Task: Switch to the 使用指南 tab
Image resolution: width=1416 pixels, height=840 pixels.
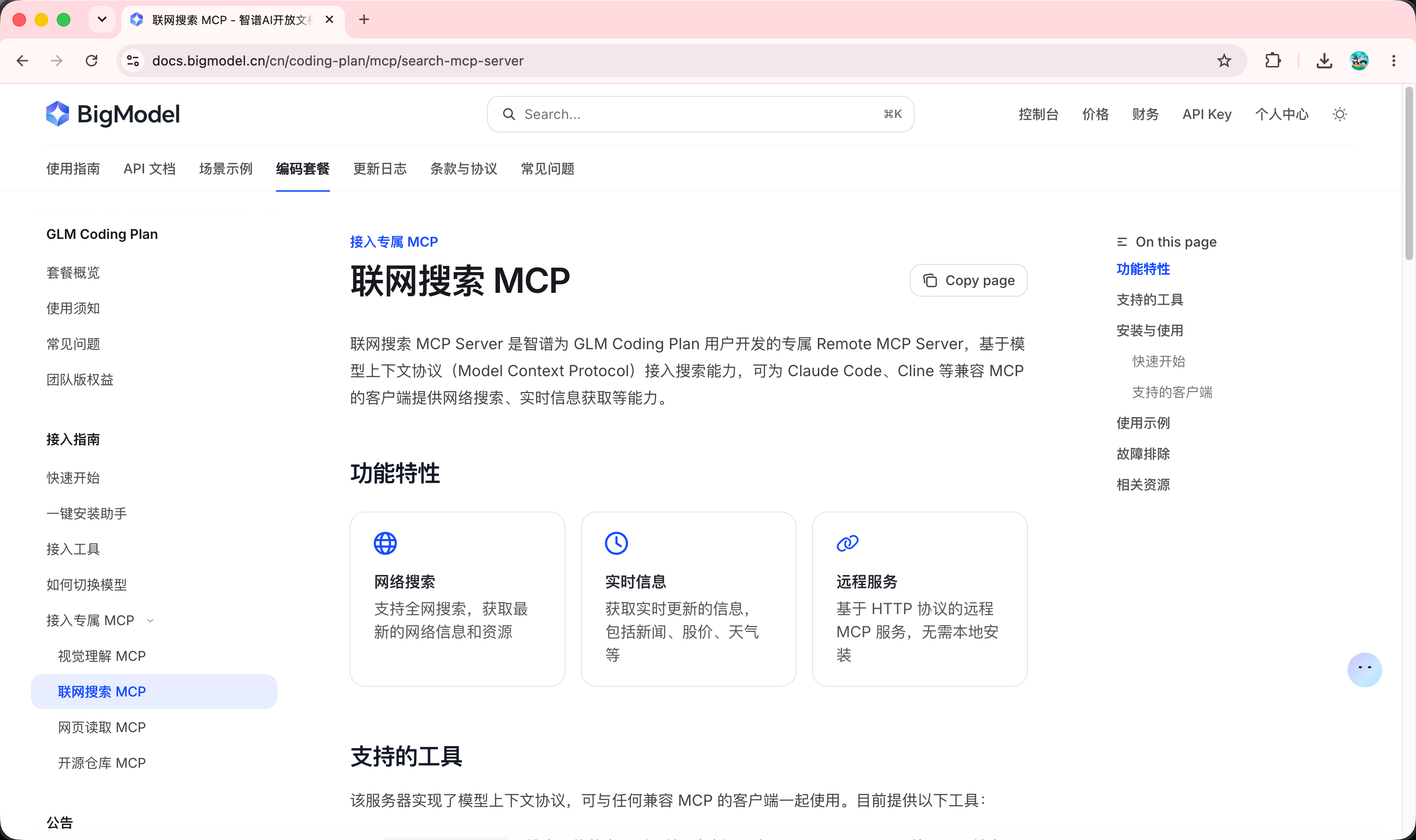Action: coord(73,169)
